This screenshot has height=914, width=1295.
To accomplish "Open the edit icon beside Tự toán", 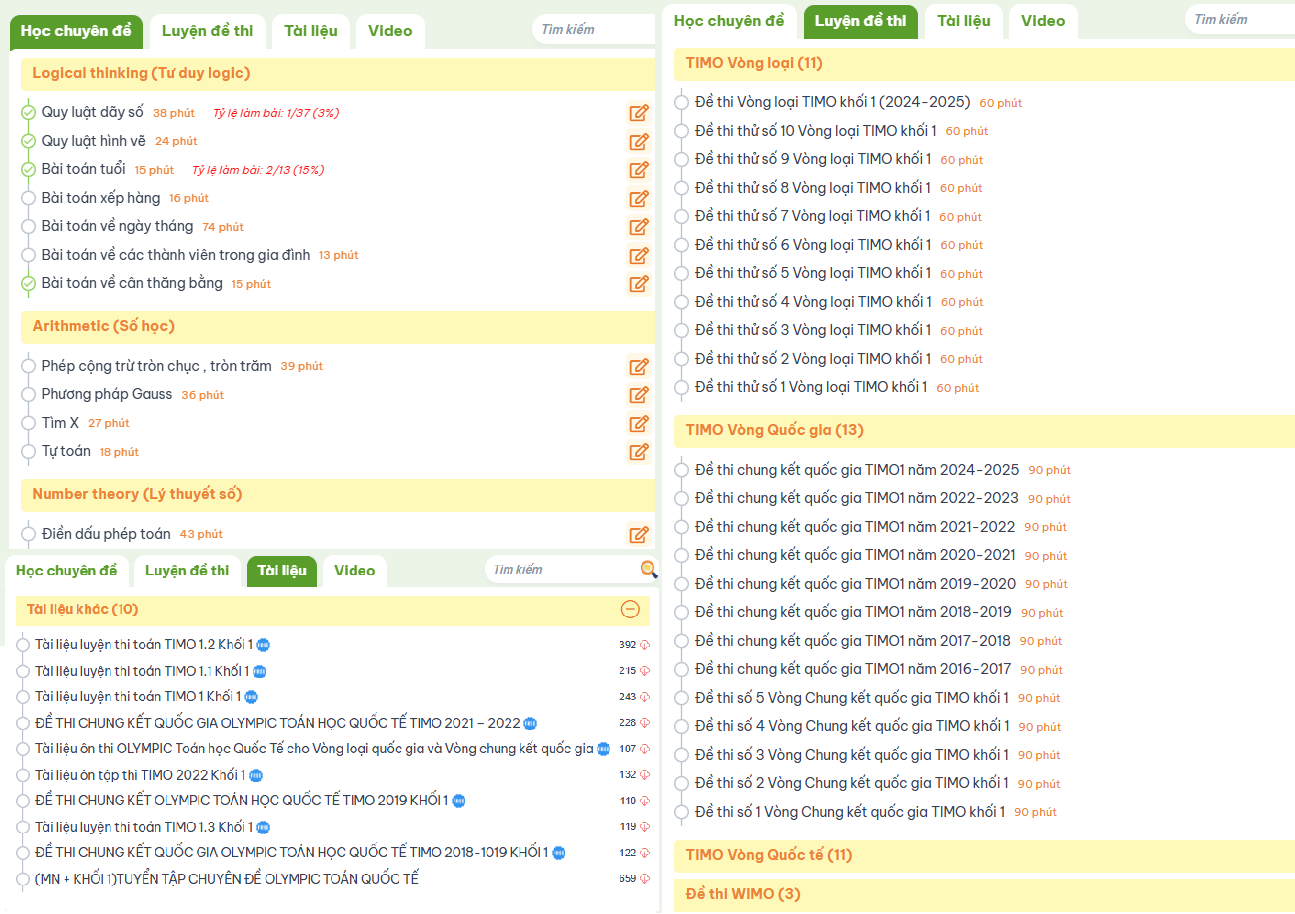I will (639, 452).
